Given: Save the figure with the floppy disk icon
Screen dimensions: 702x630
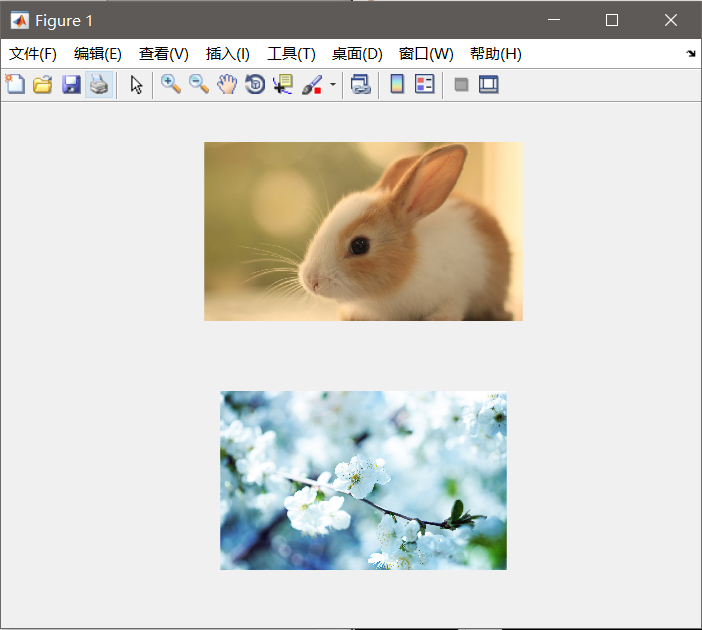Looking at the screenshot, I should click(71, 84).
